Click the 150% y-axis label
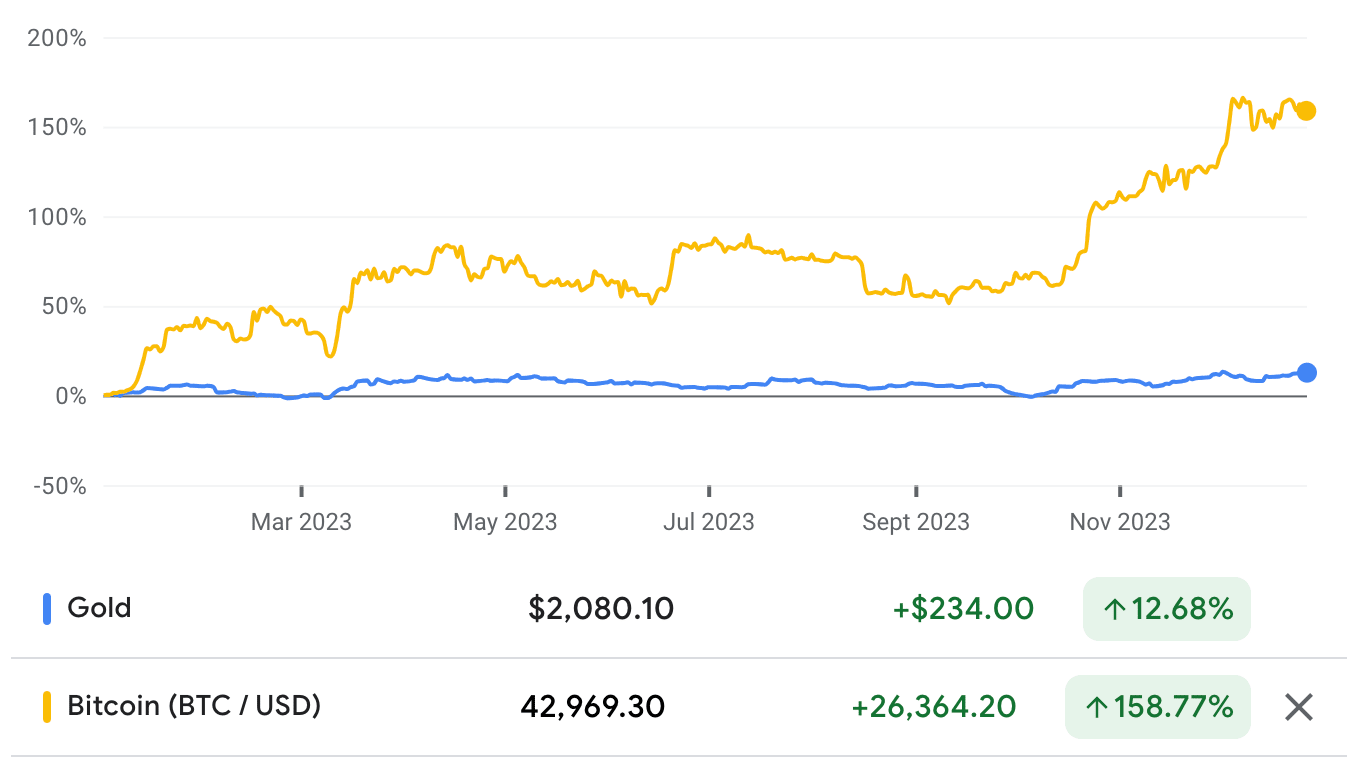The image size is (1348, 772). point(57,128)
